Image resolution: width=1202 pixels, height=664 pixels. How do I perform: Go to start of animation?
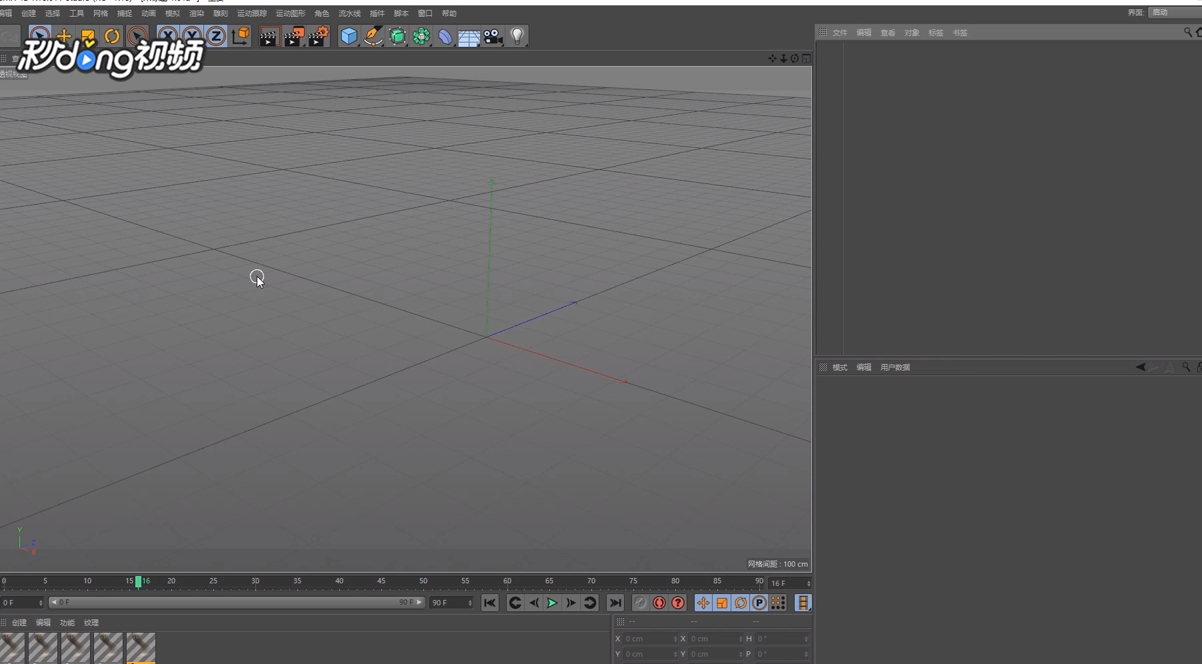coord(489,603)
